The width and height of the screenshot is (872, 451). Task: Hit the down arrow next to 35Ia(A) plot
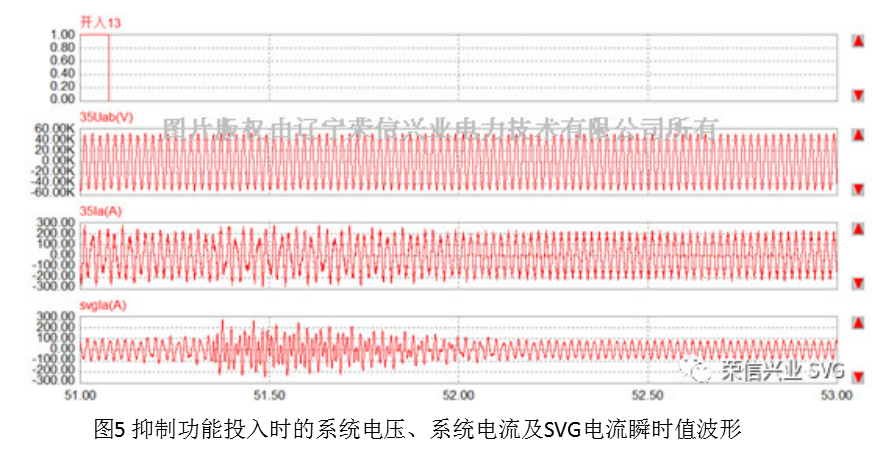857,284
